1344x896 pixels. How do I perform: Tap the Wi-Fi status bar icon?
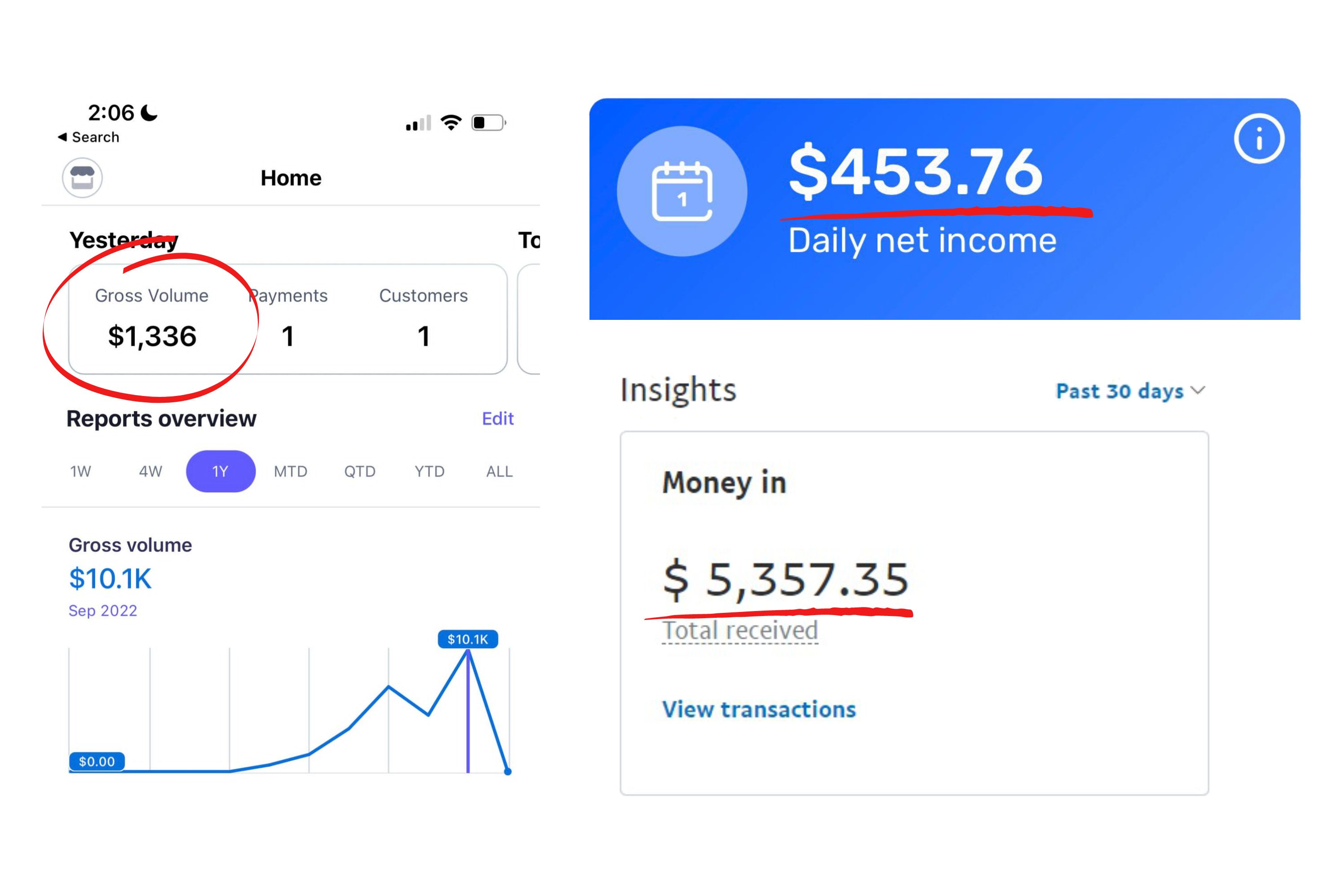point(451,122)
